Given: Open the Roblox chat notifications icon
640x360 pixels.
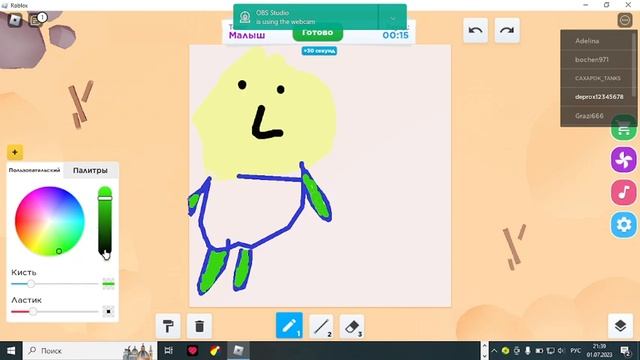Looking at the screenshot, I should [x=36, y=20].
